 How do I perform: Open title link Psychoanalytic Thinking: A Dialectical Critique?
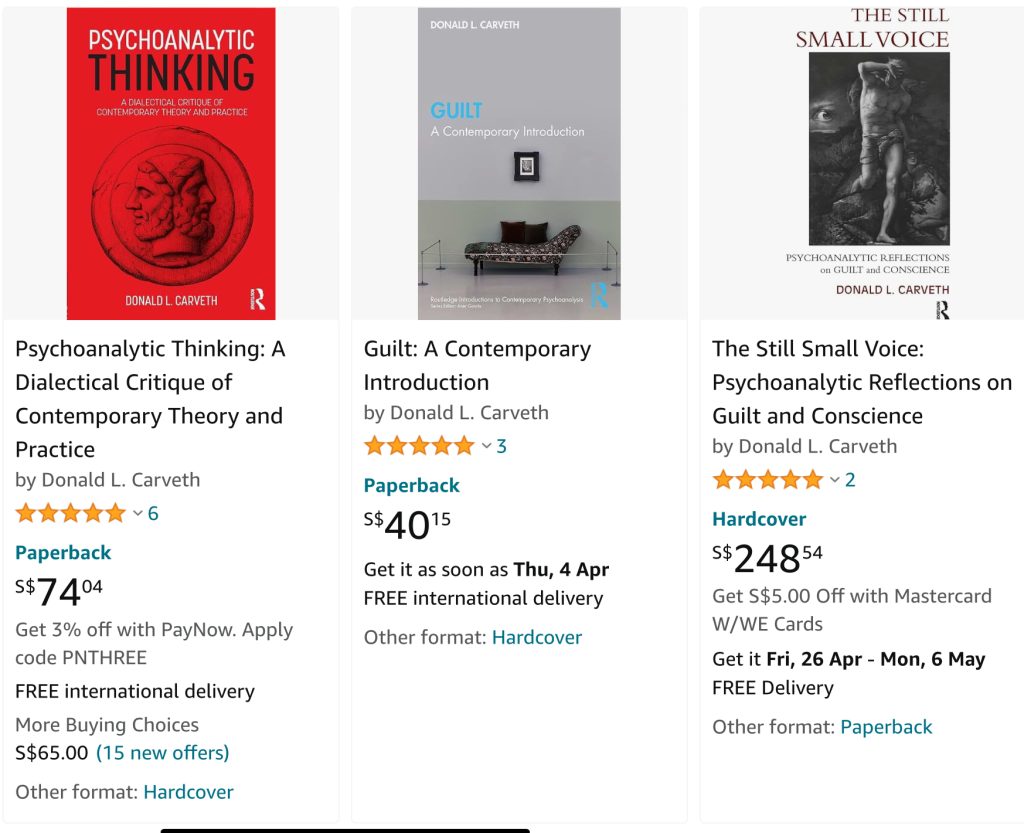150,398
